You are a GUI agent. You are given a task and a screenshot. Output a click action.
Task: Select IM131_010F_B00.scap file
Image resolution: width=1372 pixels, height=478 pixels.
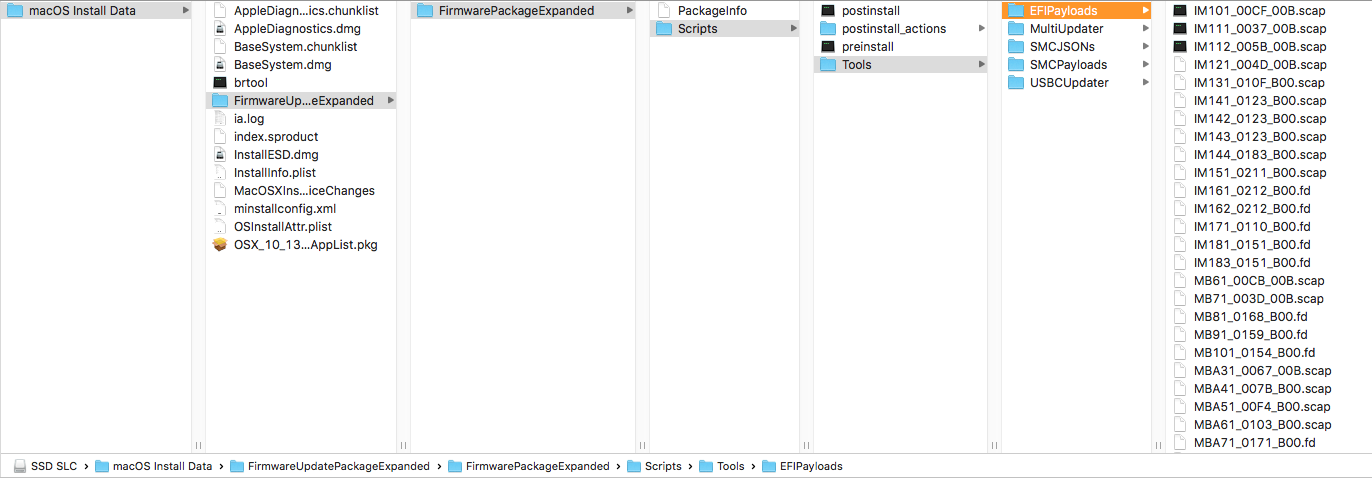pos(1259,83)
